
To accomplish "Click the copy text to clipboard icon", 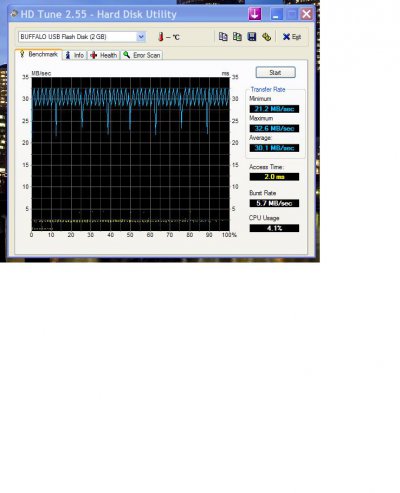I will click(223, 37).
